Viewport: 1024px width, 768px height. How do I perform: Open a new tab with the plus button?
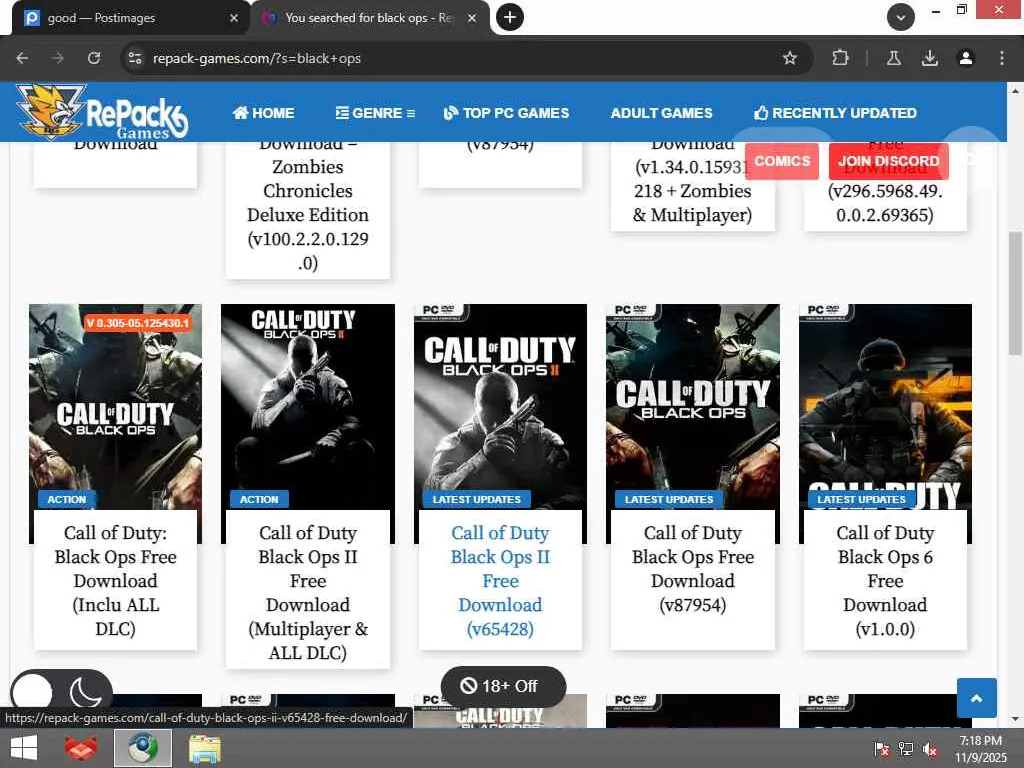click(x=510, y=17)
